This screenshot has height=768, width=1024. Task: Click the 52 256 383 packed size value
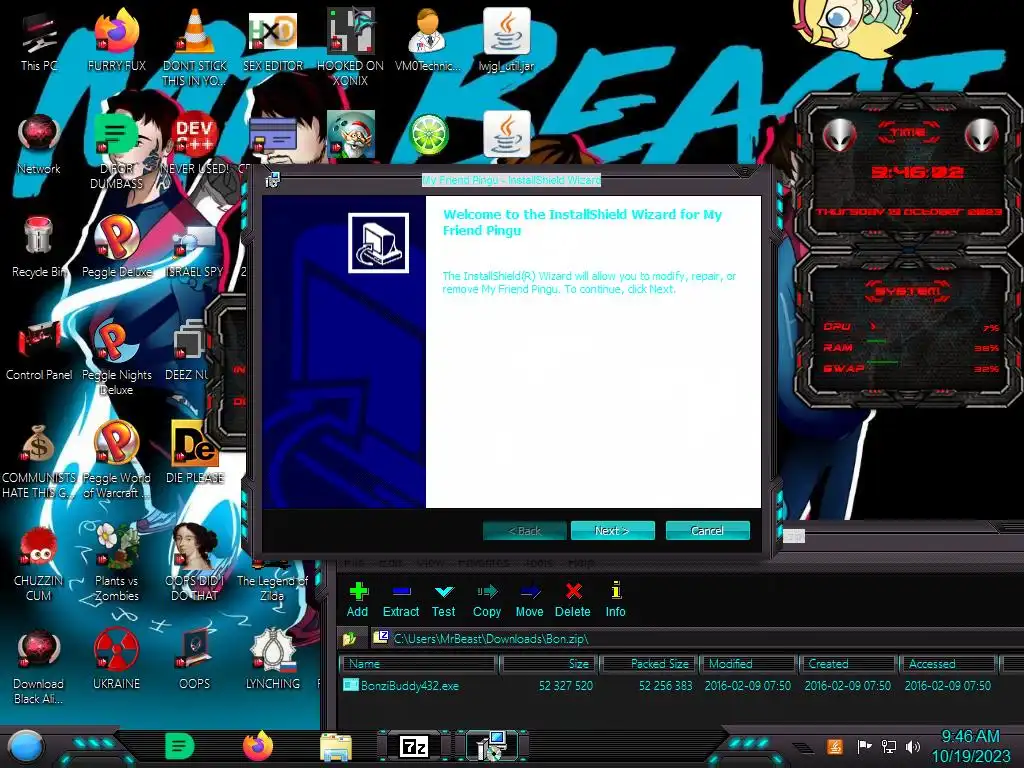tap(665, 686)
